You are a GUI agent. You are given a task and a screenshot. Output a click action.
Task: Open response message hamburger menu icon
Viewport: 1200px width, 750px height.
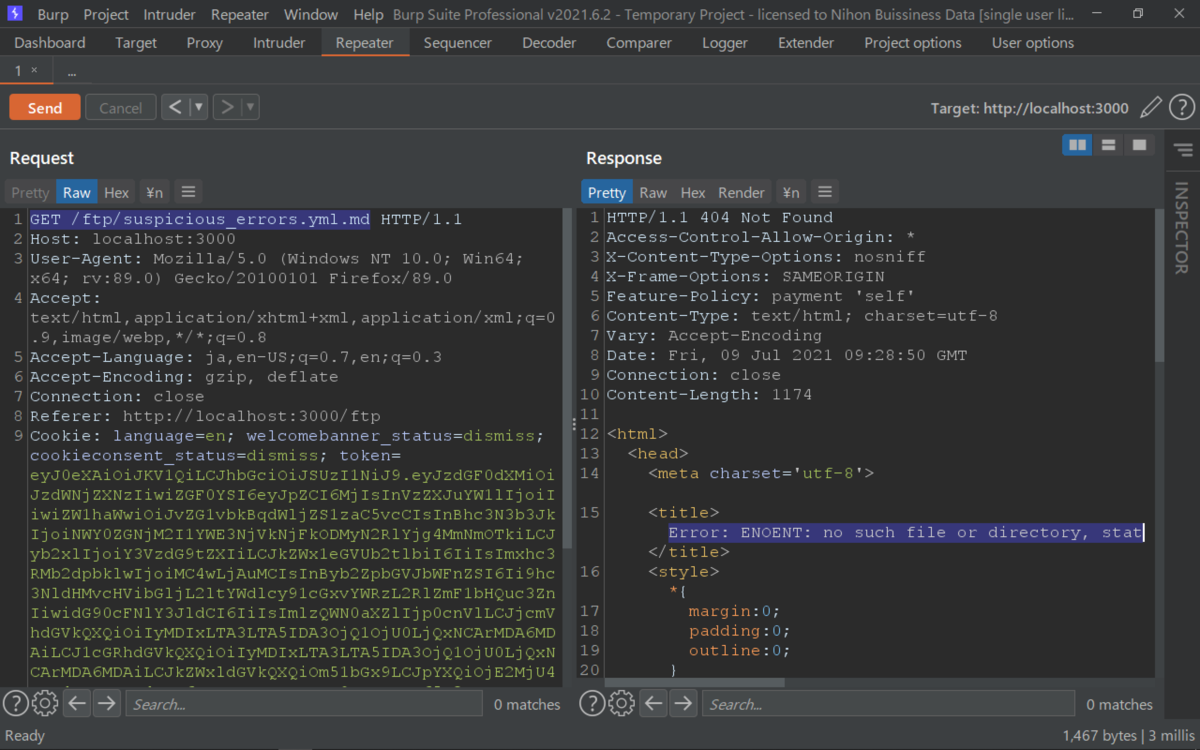pyautogui.click(x=824, y=192)
